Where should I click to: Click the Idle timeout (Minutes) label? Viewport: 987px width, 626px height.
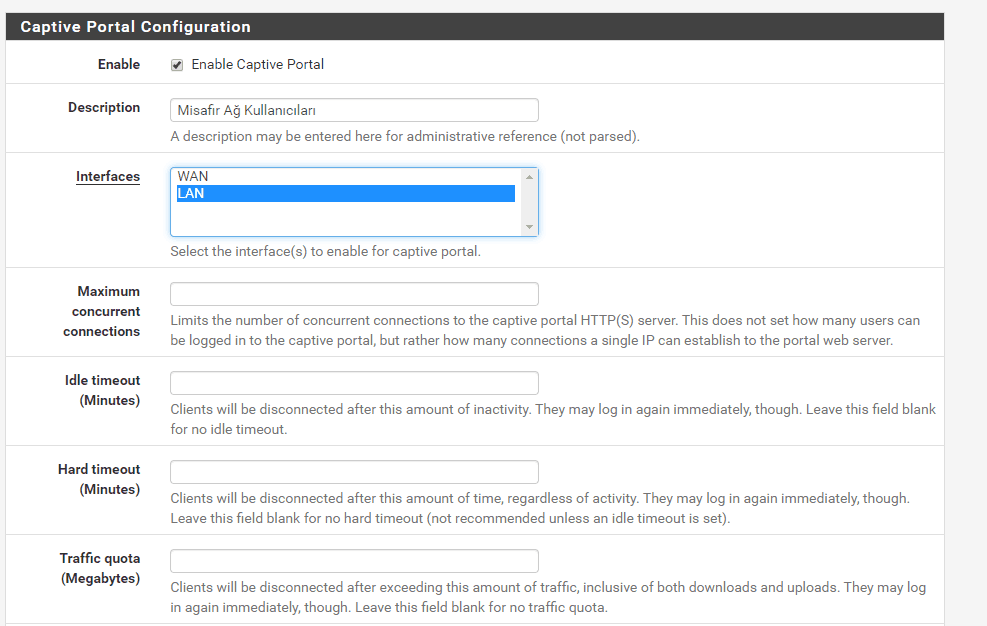click(102, 390)
